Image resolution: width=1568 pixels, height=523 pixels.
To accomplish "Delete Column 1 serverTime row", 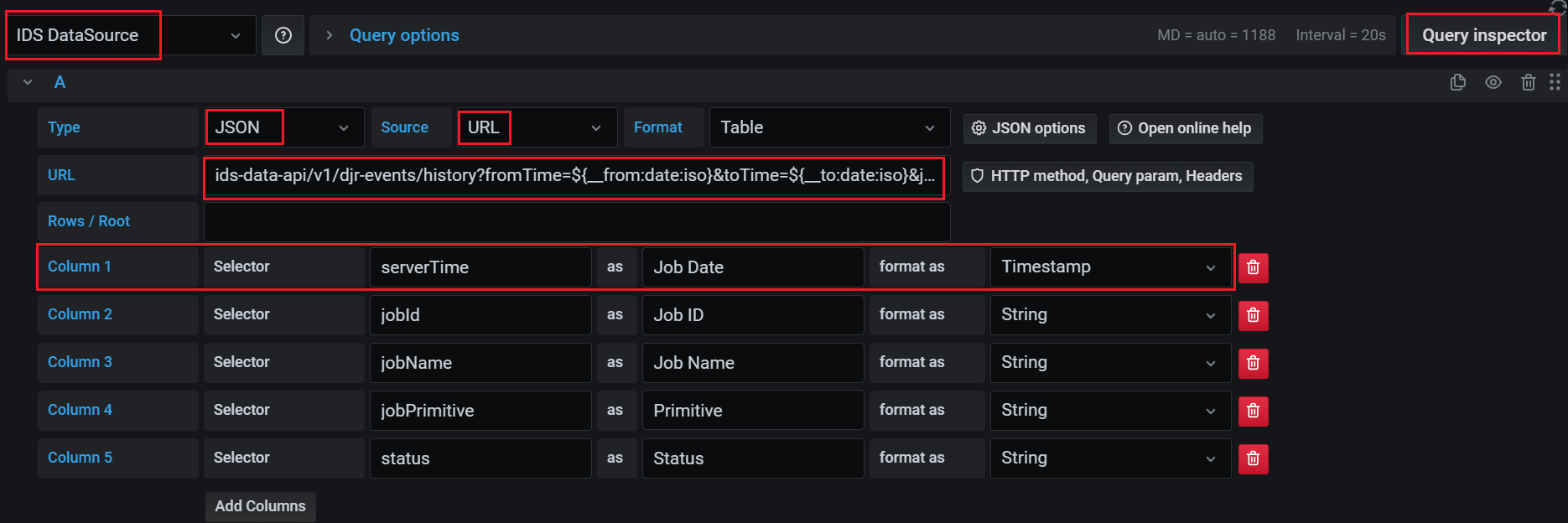I will [1253, 267].
